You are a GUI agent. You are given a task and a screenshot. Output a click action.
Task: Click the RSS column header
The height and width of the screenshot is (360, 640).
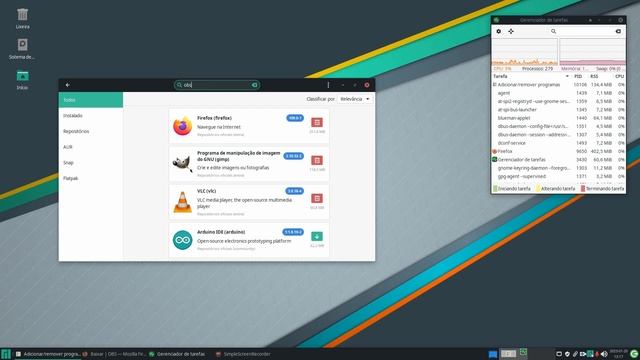click(594, 76)
